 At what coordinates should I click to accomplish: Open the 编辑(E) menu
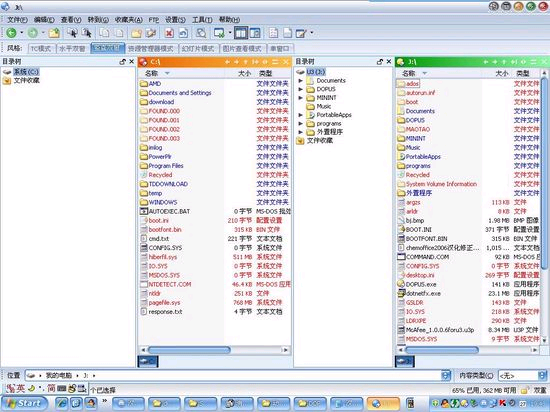tap(44, 20)
